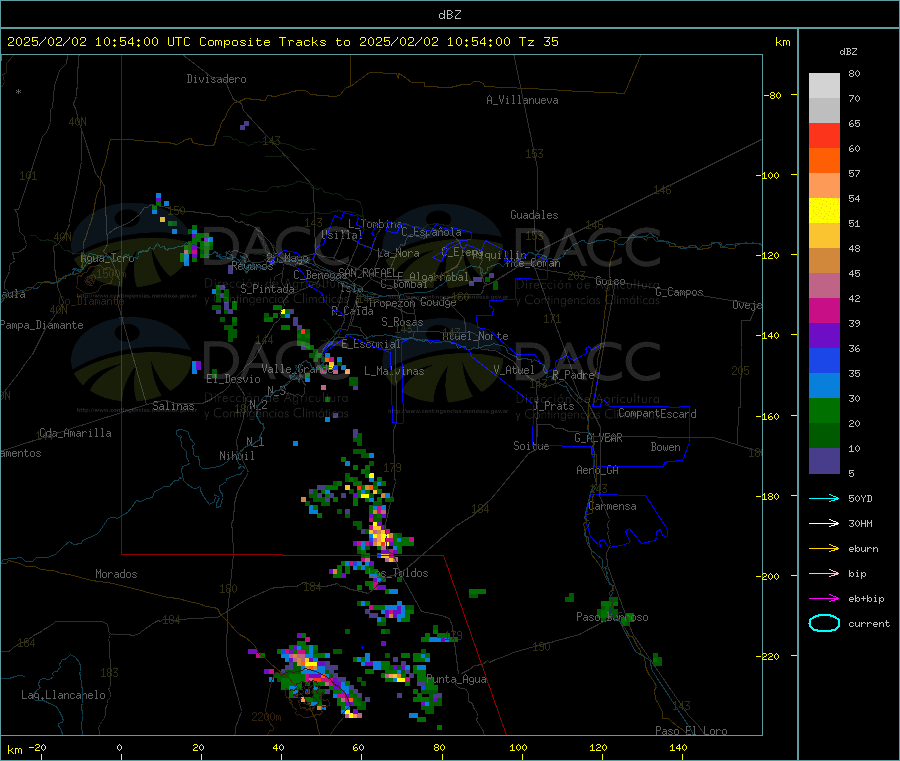Click the Divisadero map label
Viewport: 900px width, 761px height.
click(x=216, y=79)
